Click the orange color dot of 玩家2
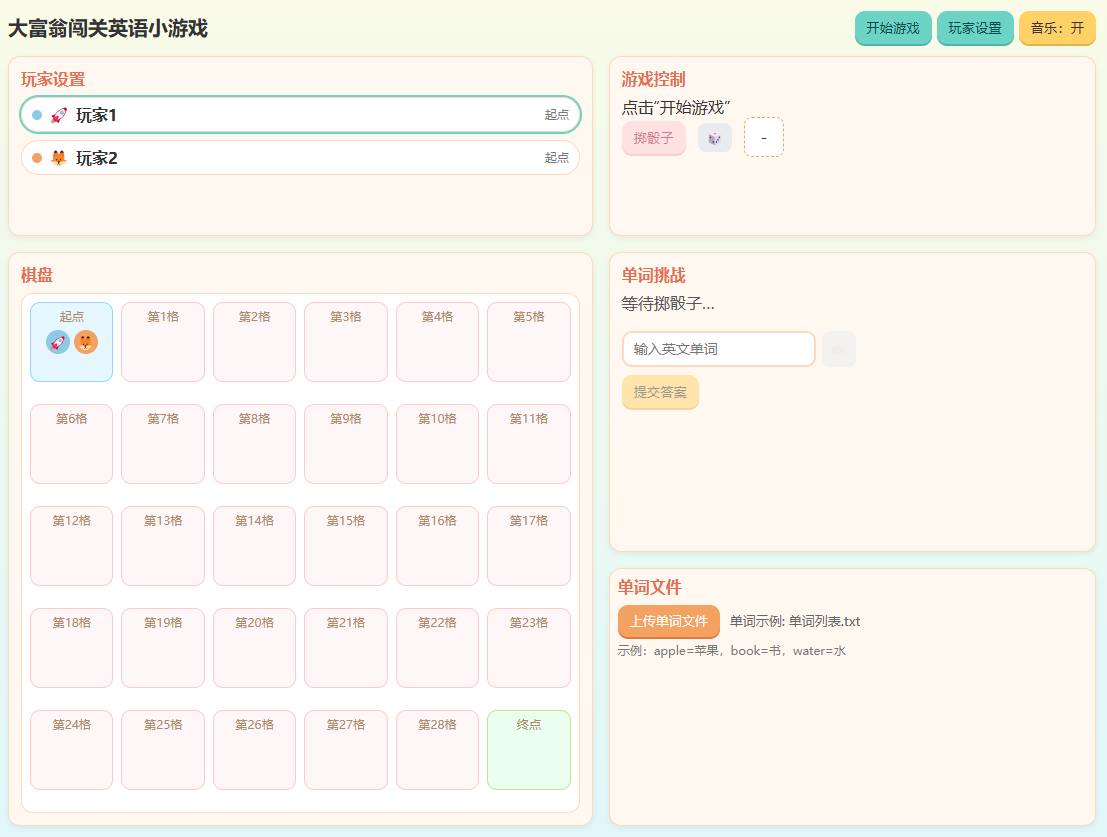 [x=37, y=158]
